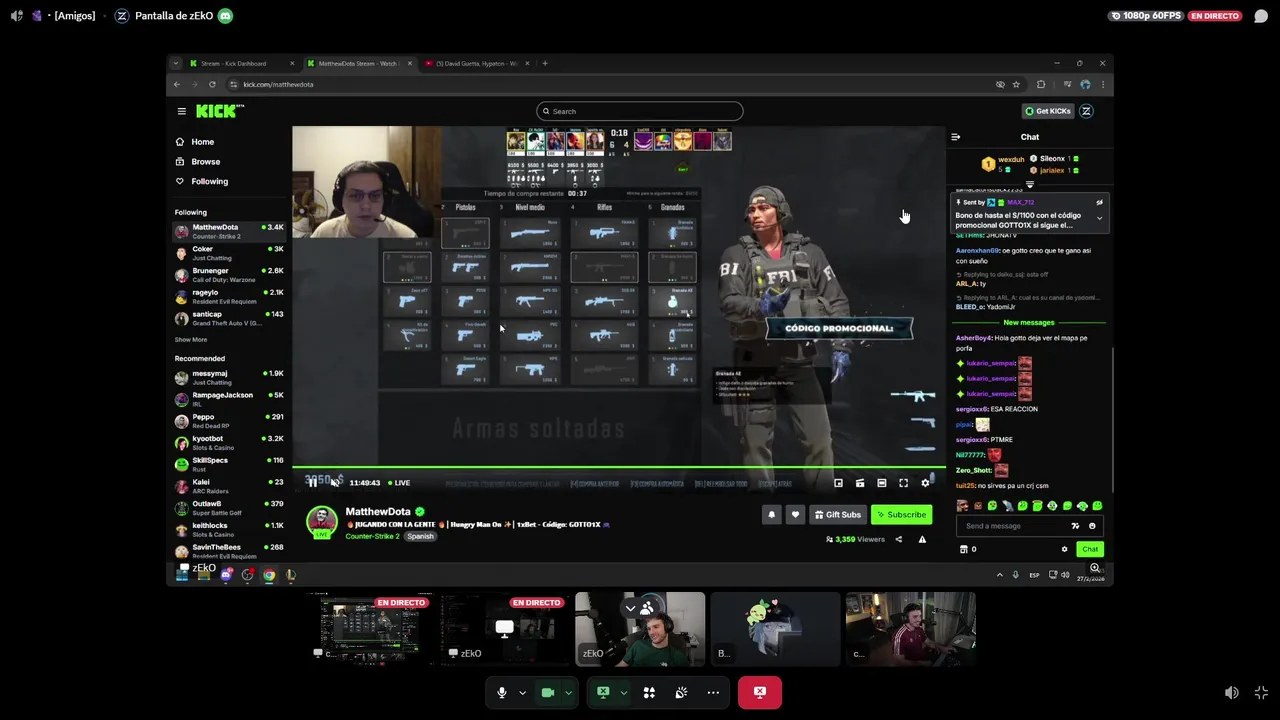This screenshot has width=1280, height=720.
Task: Open messymaj recommended channel
Action: click(x=229, y=378)
